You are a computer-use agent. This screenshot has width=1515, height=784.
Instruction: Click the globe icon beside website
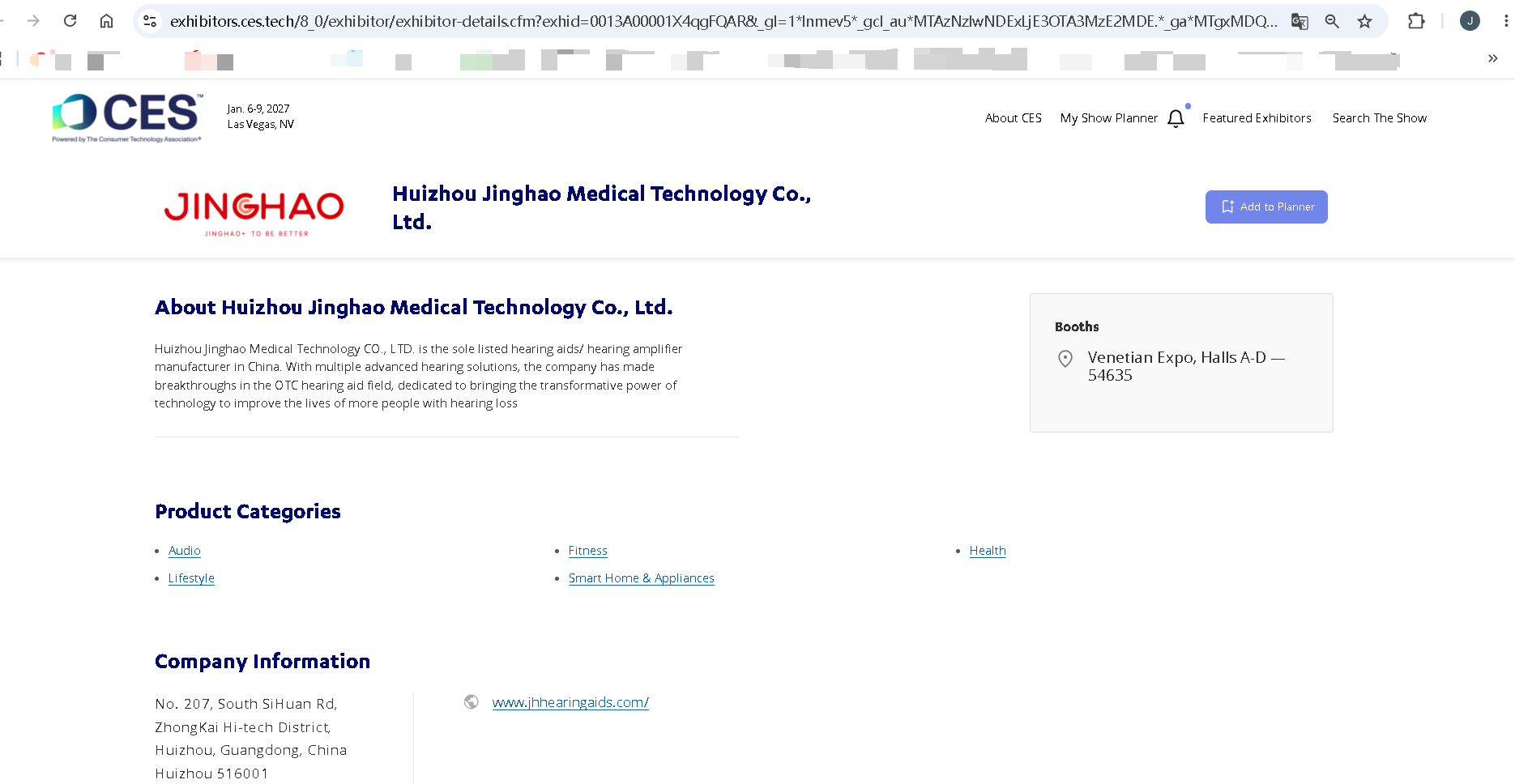click(x=472, y=702)
